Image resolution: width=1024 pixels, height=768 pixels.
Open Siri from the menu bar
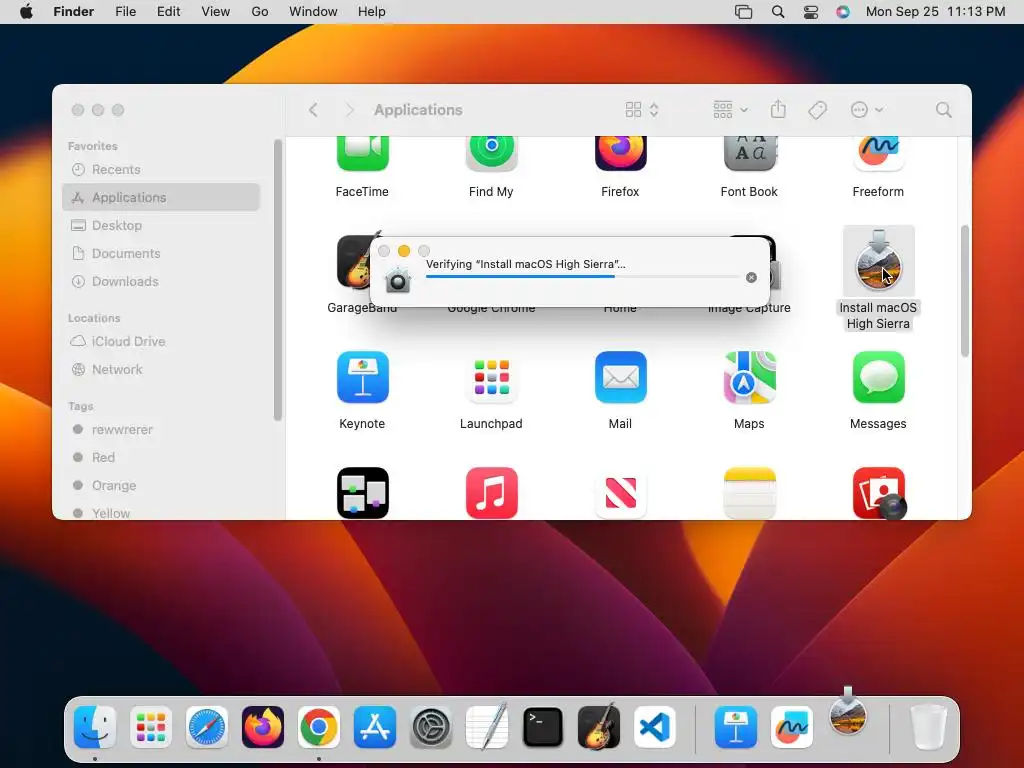[x=843, y=12]
